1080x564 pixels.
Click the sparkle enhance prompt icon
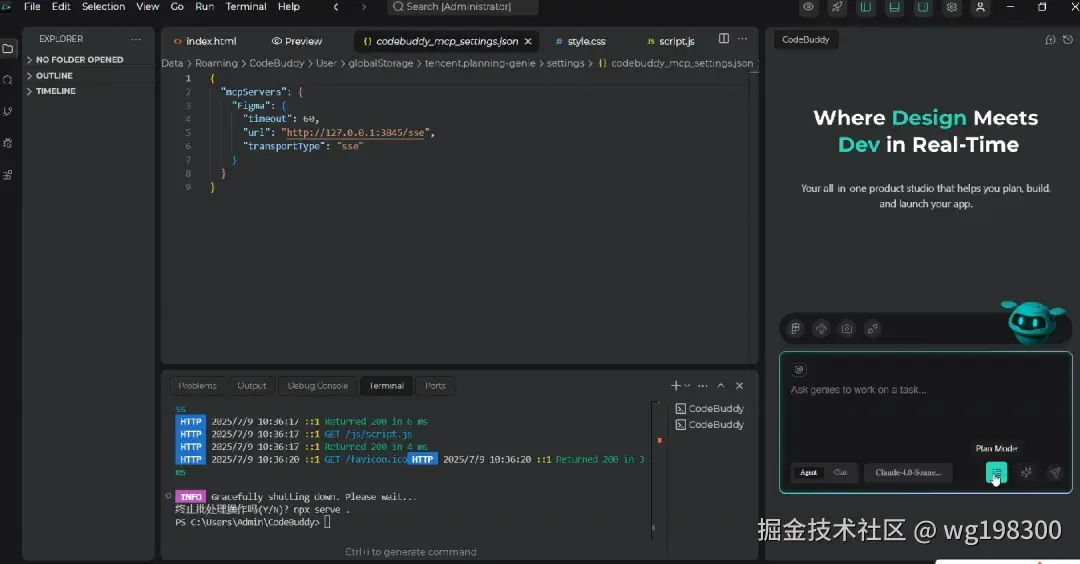click(1026, 472)
